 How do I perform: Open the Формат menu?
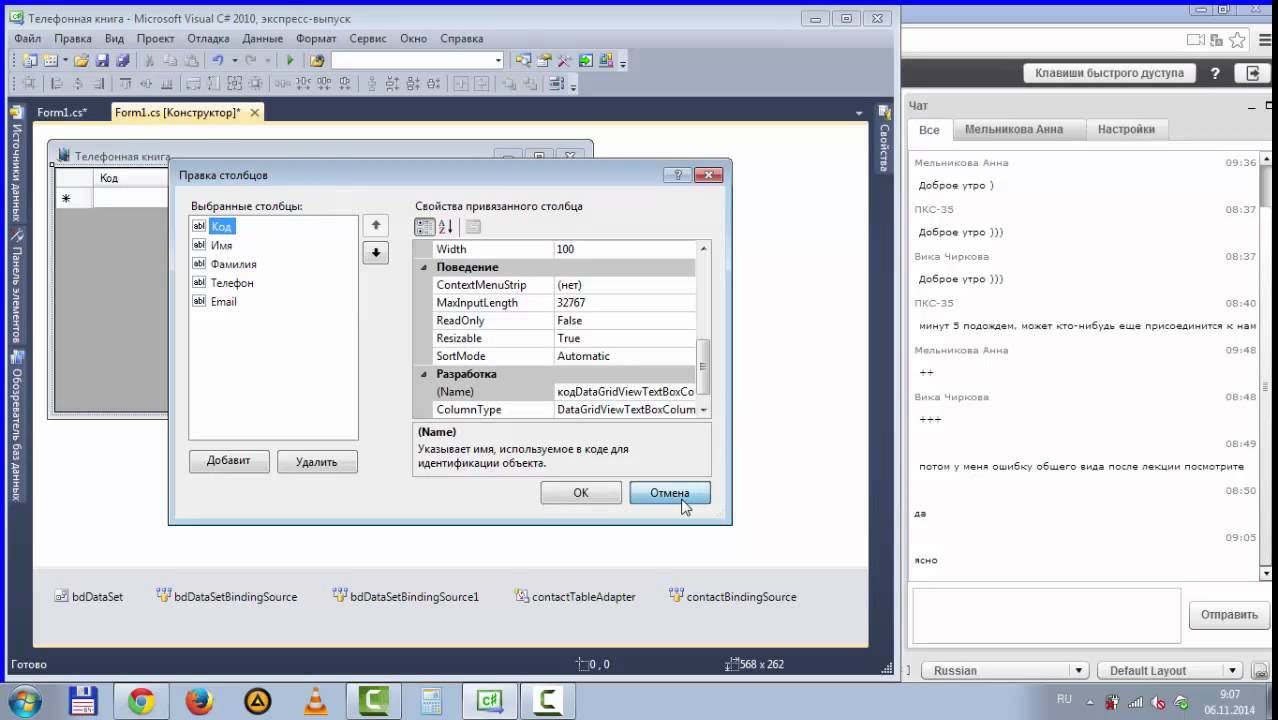coord(316,38)
